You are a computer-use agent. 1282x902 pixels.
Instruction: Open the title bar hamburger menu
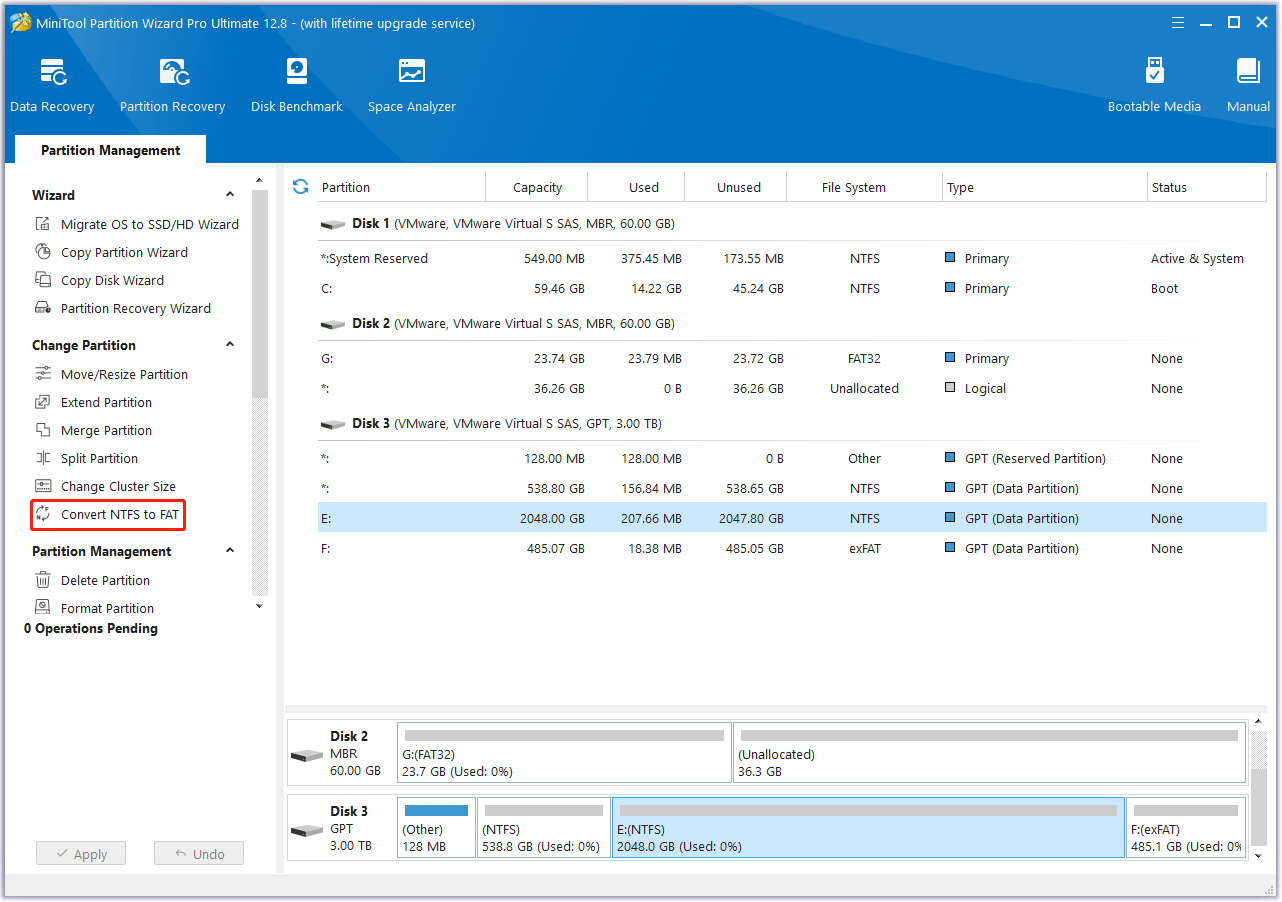1178,22
